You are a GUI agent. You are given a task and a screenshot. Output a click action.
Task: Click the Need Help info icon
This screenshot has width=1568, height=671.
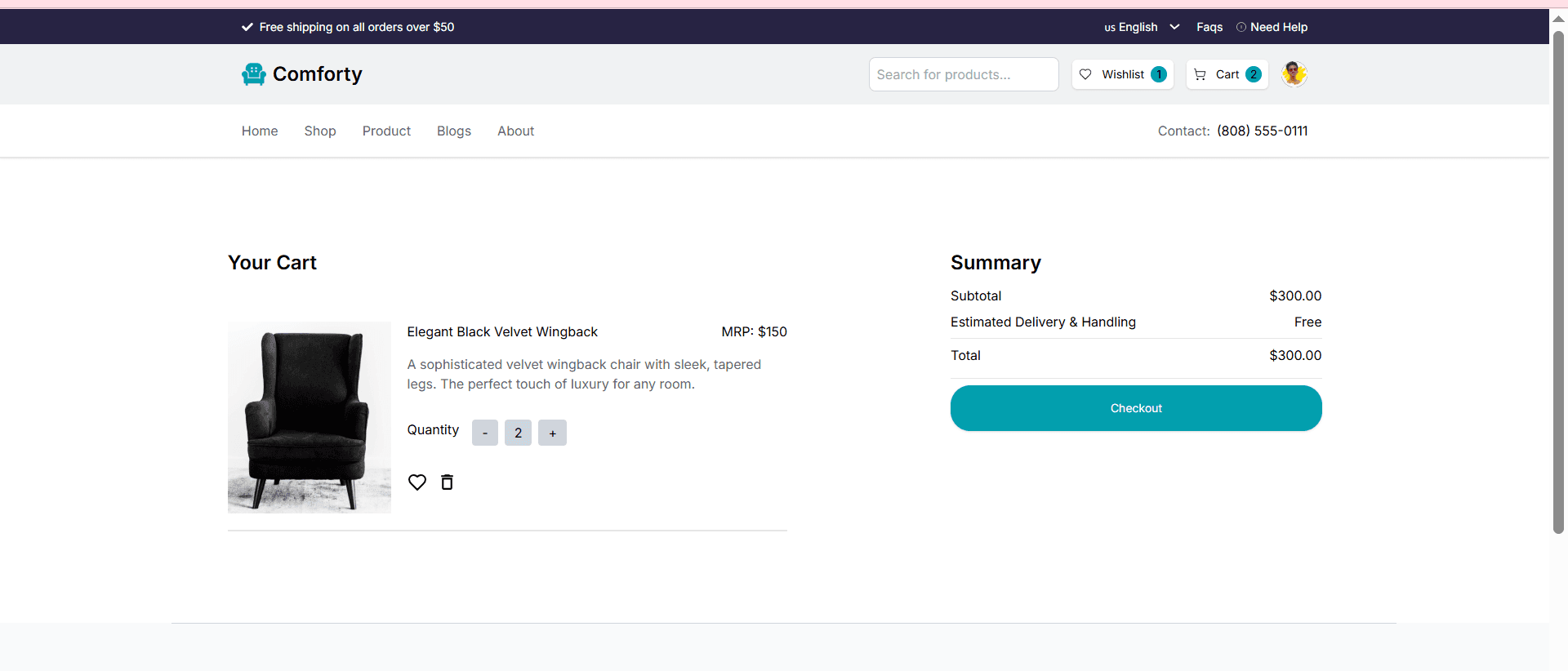tap(1241, 27)
